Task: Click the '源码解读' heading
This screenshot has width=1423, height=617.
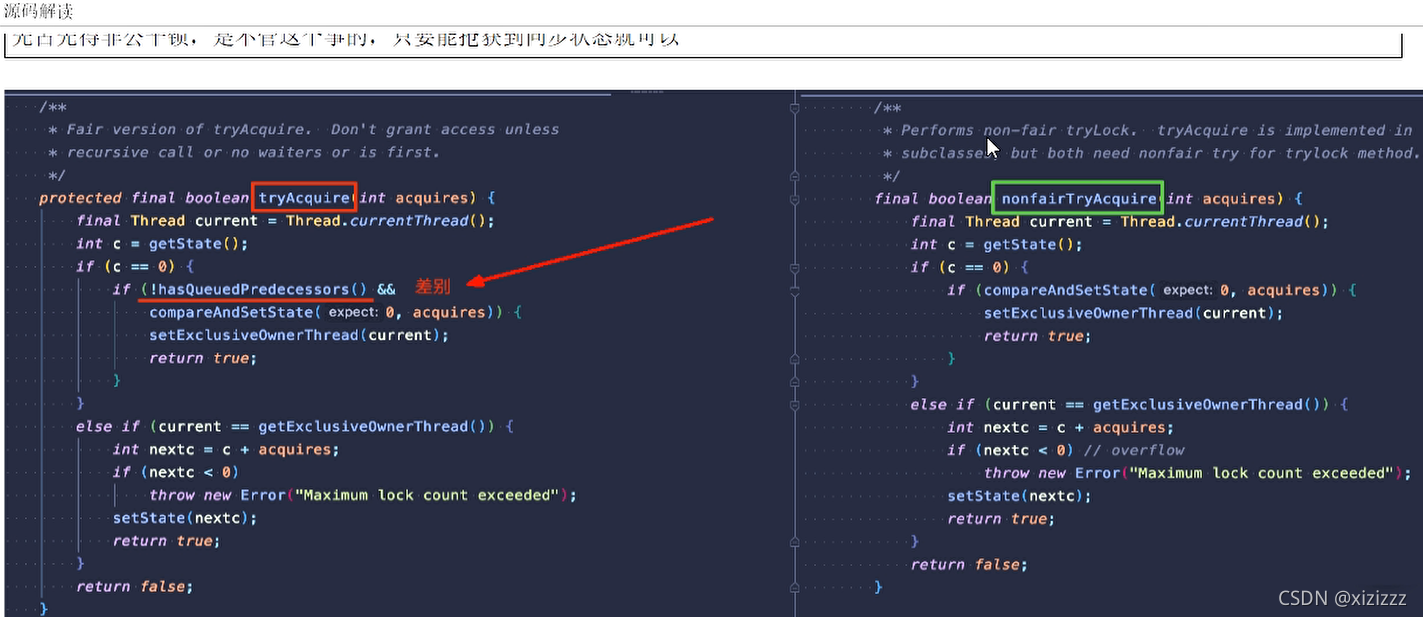Action: [39, 12]
